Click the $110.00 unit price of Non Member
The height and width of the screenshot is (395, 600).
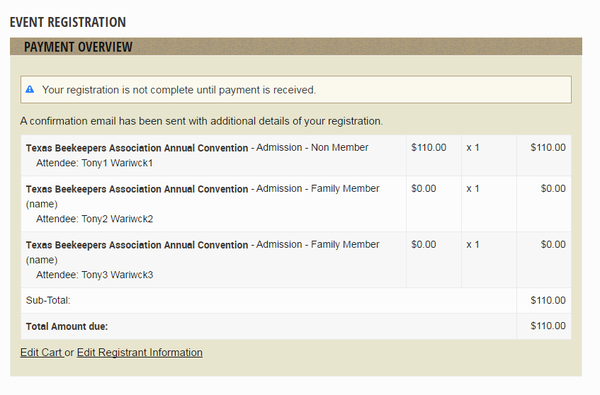coord(429,148)
